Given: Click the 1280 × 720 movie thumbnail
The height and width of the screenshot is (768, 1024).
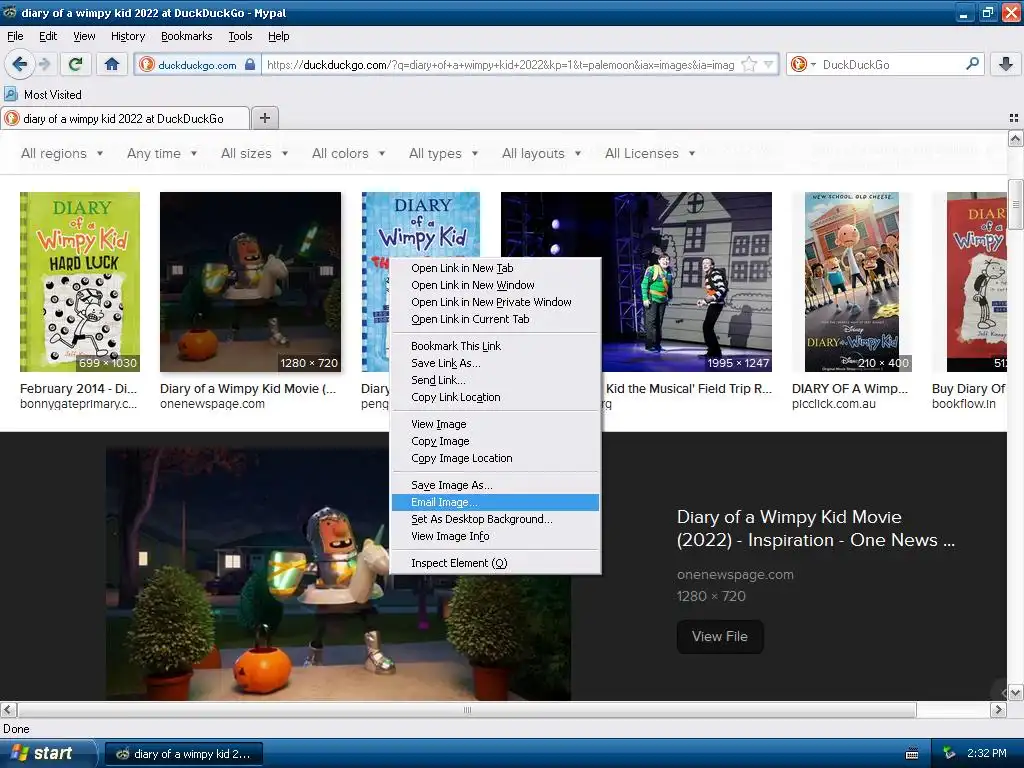Looking at the screenshot, I should (250, 281).
